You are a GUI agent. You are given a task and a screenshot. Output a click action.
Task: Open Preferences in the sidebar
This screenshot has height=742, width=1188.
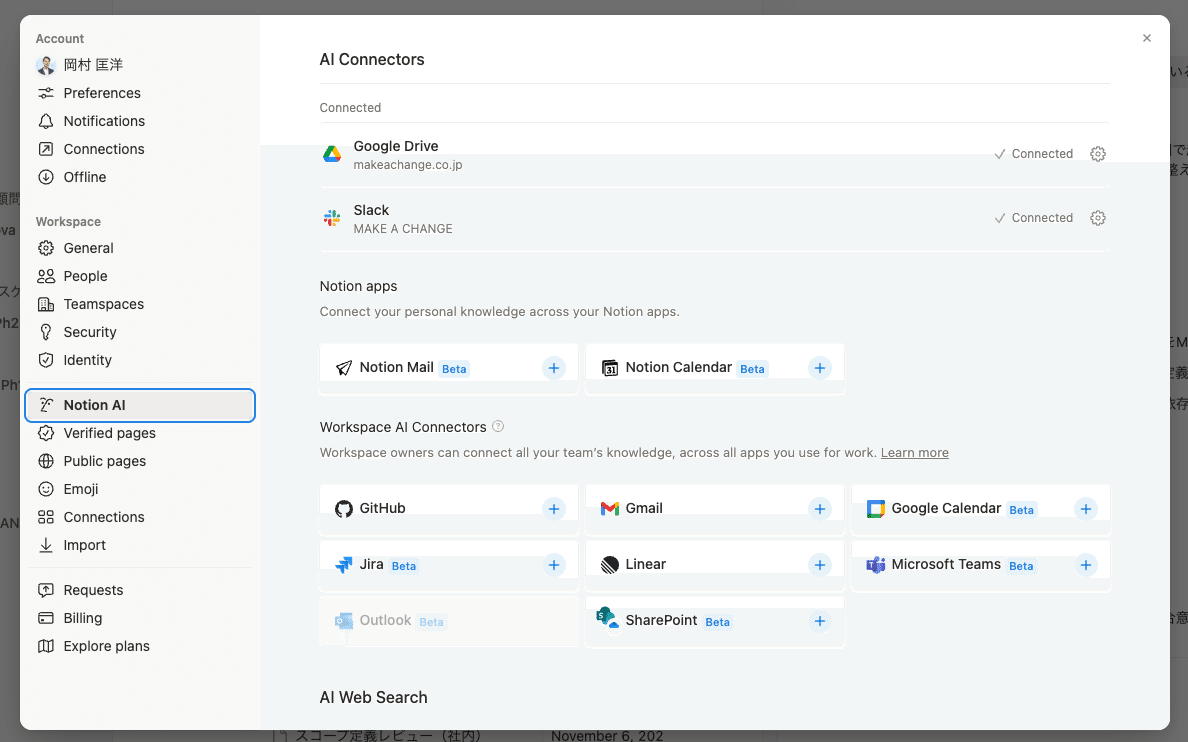coord(101,93)
